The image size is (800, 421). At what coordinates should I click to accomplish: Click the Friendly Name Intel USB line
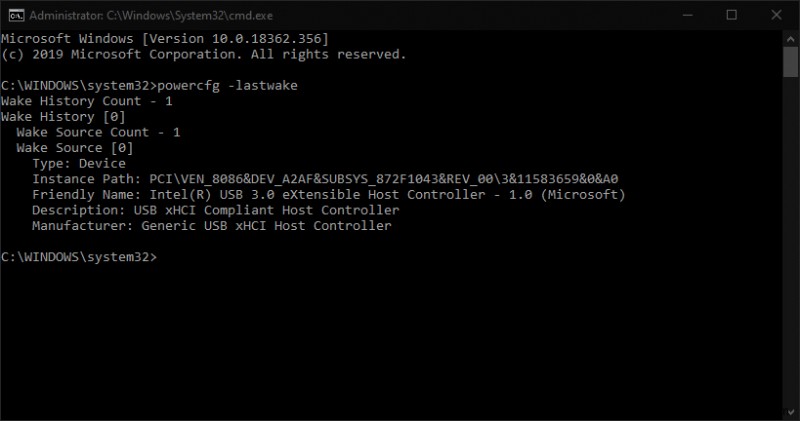click(x=328, y=194)
